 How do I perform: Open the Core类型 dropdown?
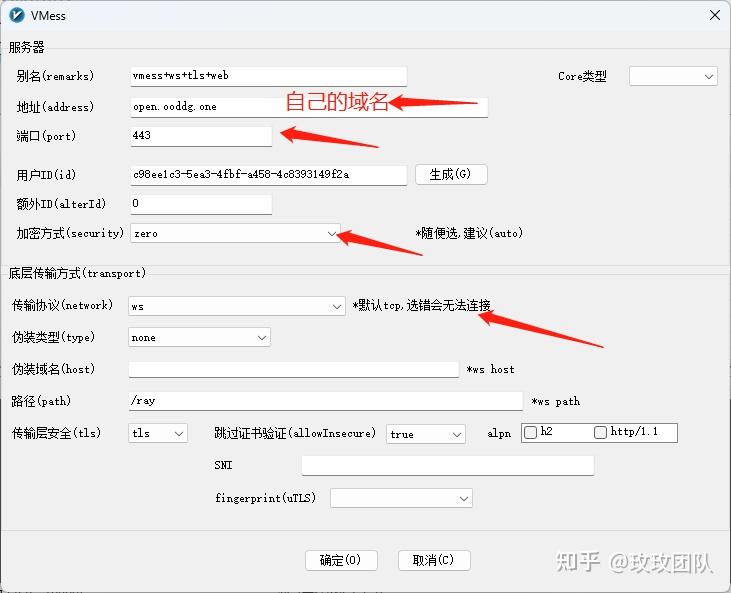coord(673,76)
